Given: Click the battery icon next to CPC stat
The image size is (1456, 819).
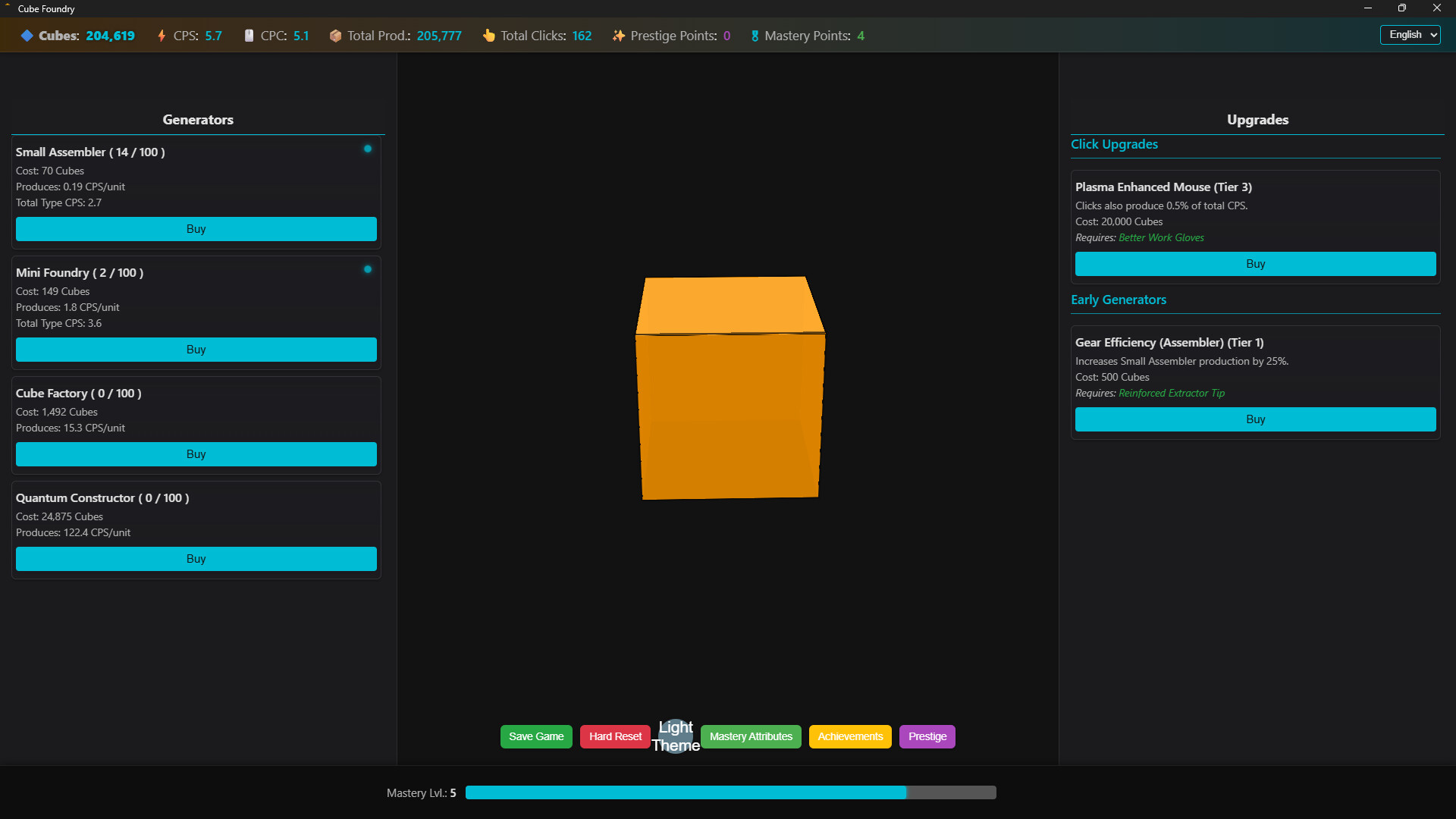Looking at the screenshot, I should (x=249, y=35).
